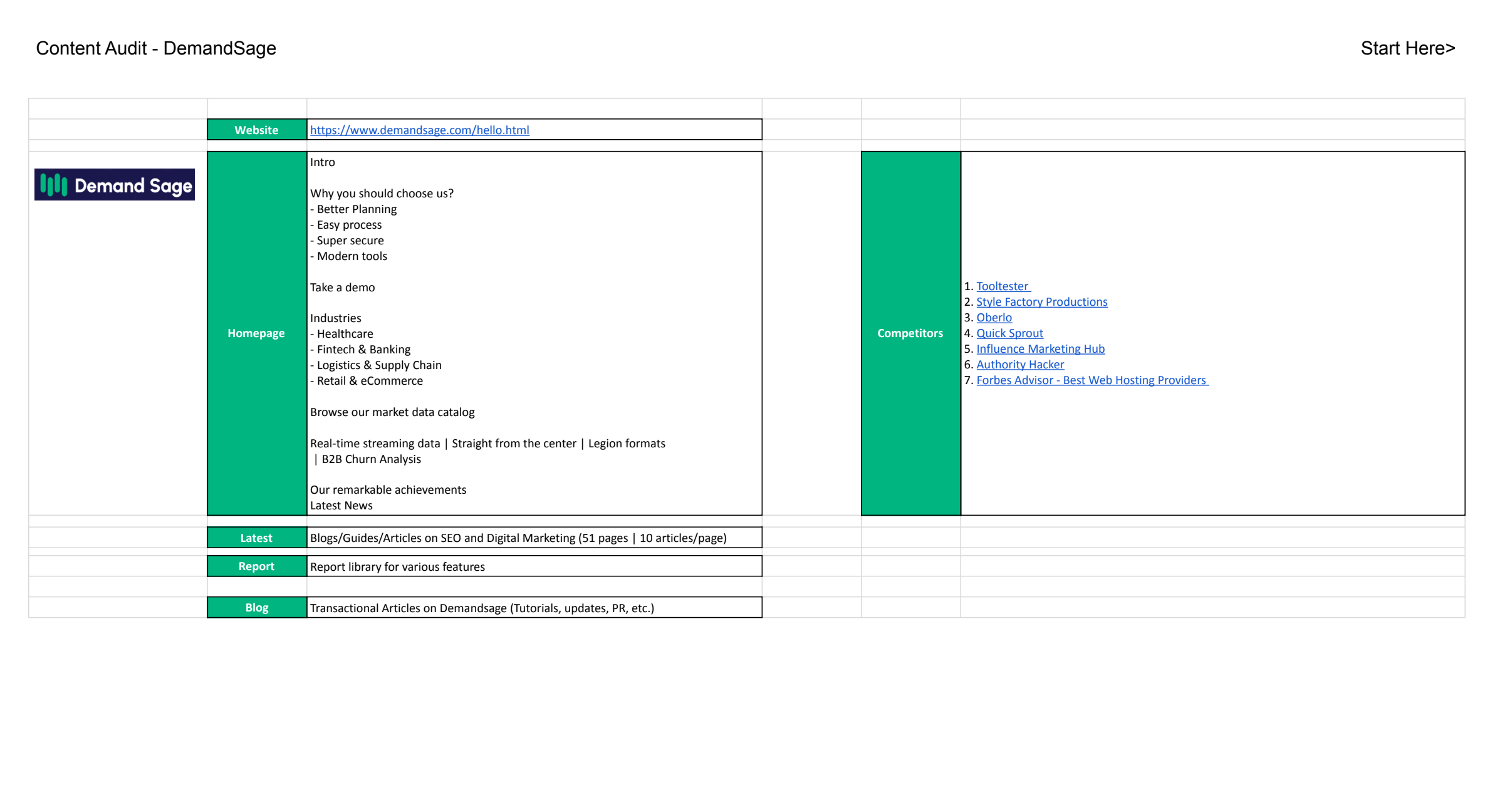
Task: Click the Industries heading line
Action: tap(336, 318)
